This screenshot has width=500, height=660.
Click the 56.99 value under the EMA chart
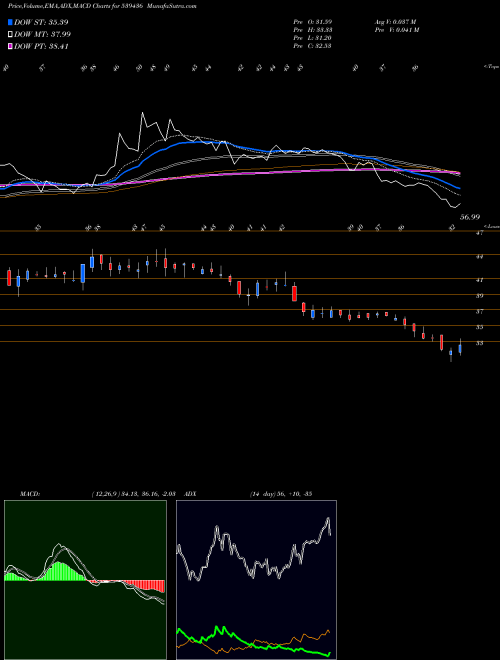[470, 217]
